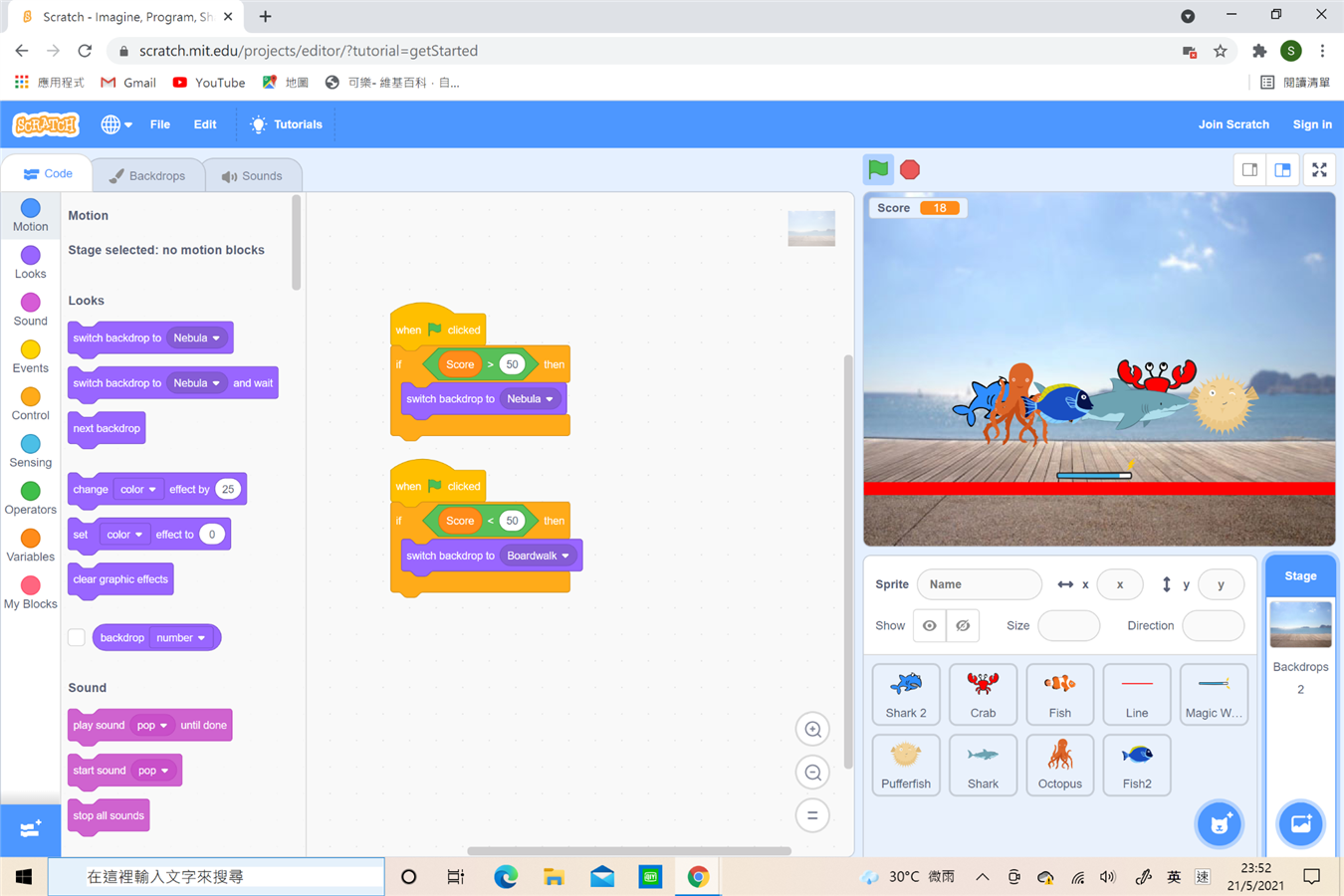The height and width of the screenshot is (896, 1344).
Task: Click the hide sprite crossed-eye icon
Action: (963, 626)
